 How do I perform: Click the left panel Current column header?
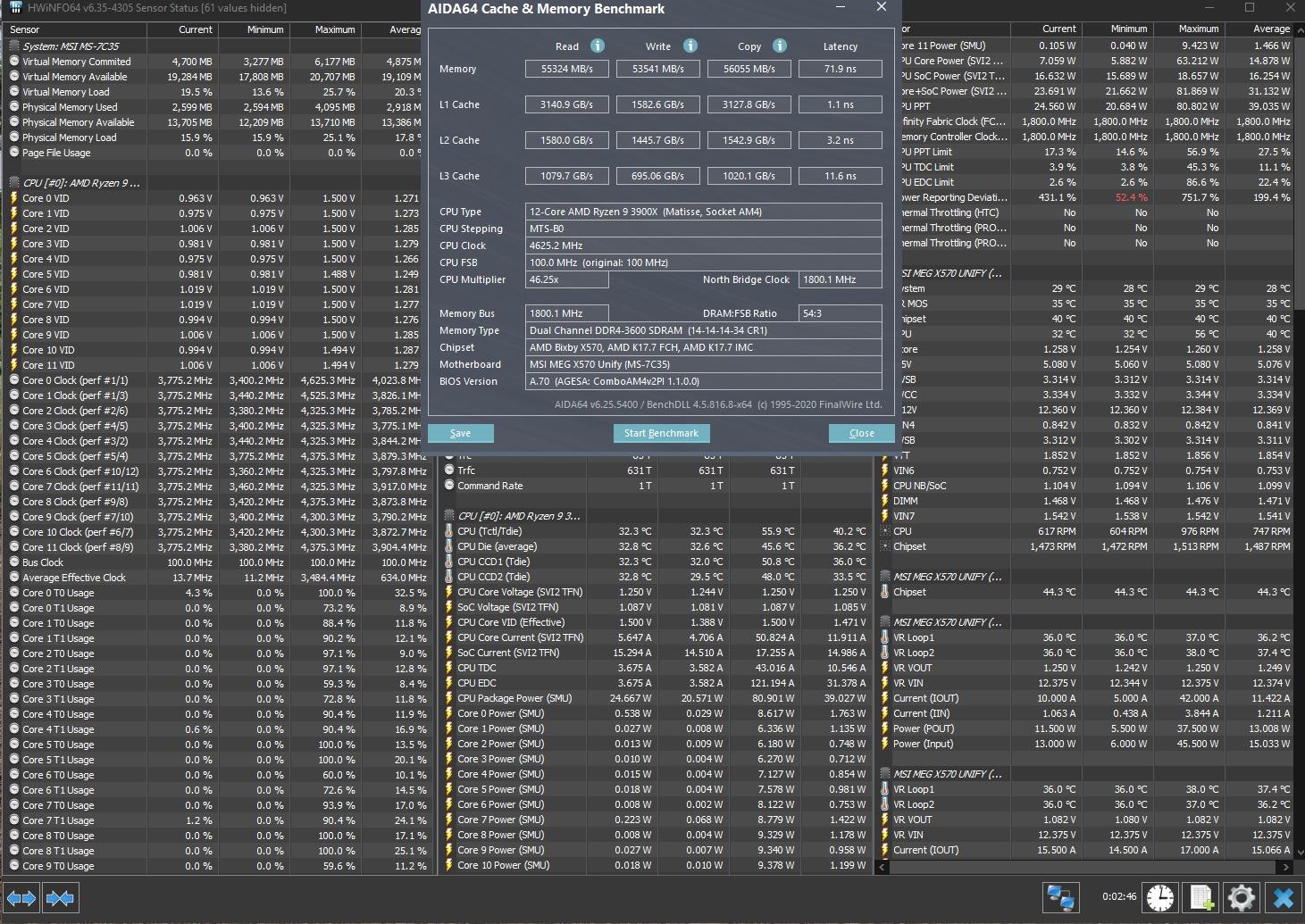(x=181, y=29)
